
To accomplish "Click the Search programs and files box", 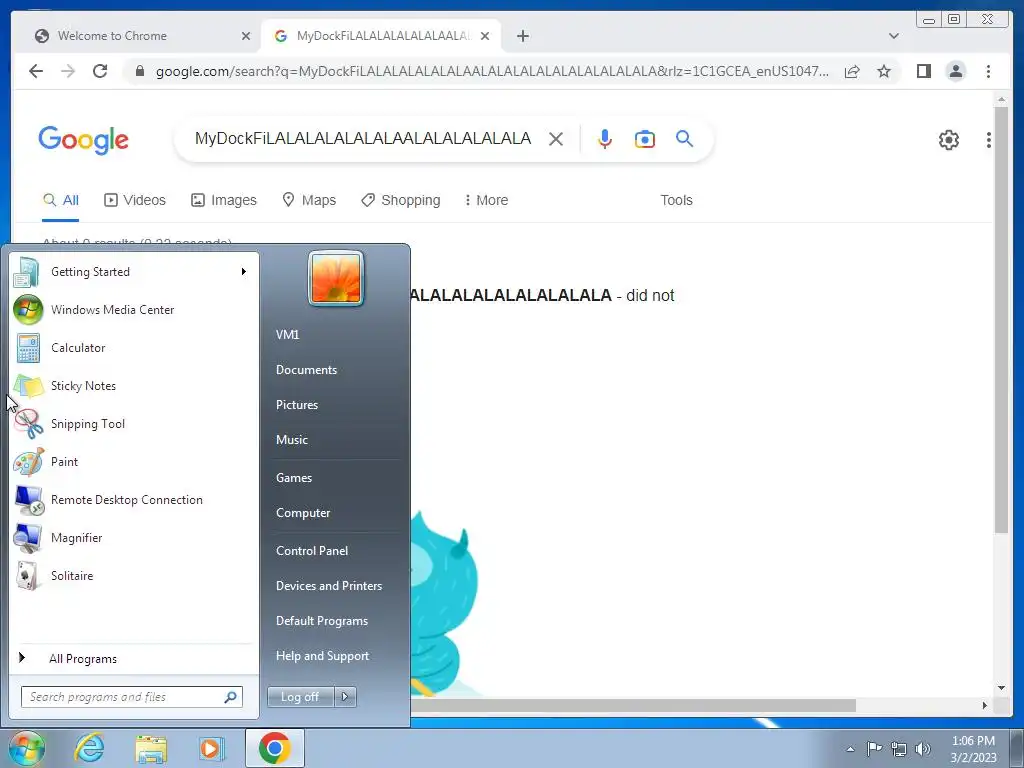I will pyautogui.click(x=131, y=697).
